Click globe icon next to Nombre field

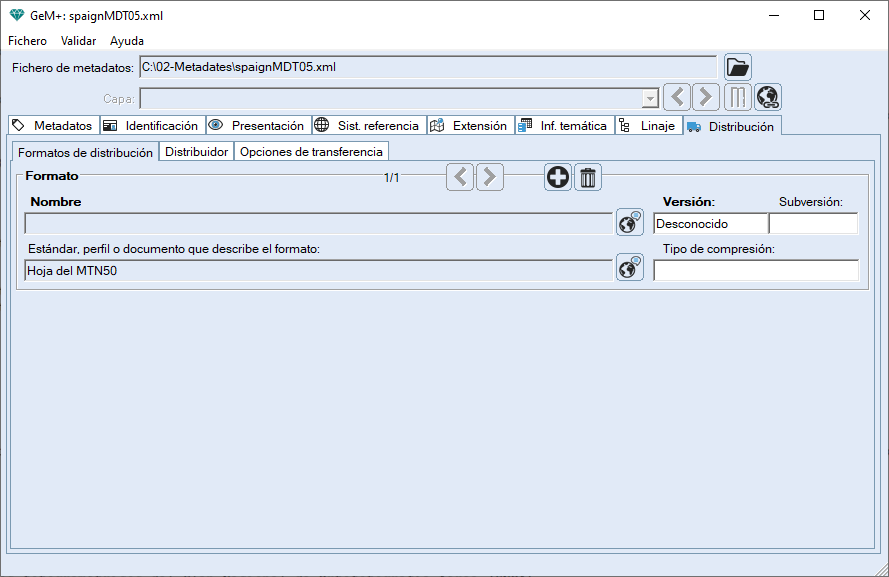pyautogui.click(x=629, y=223)
